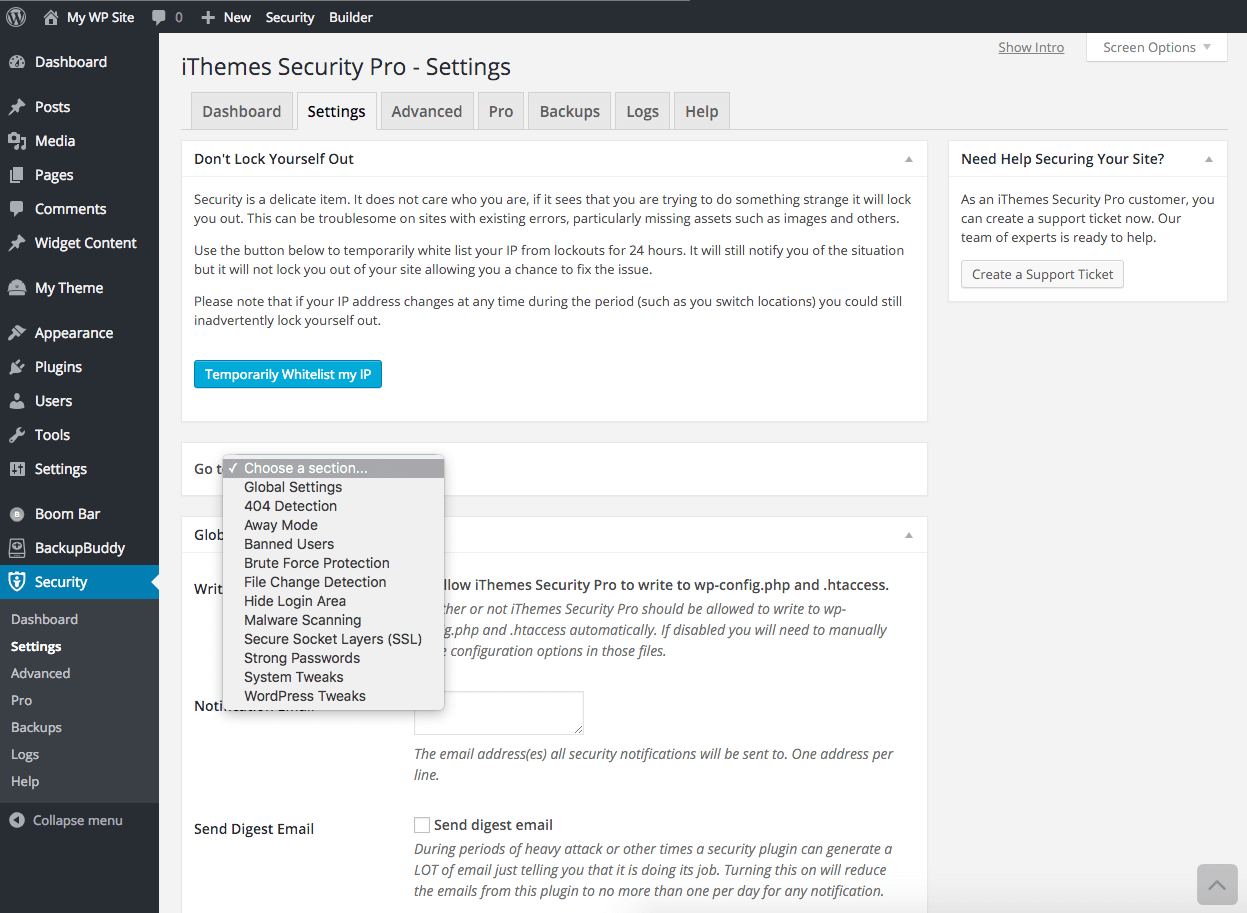Viewport: 1247px width, 913px height.
Task: Switch to the Dashboard tab
Action: 242,111
